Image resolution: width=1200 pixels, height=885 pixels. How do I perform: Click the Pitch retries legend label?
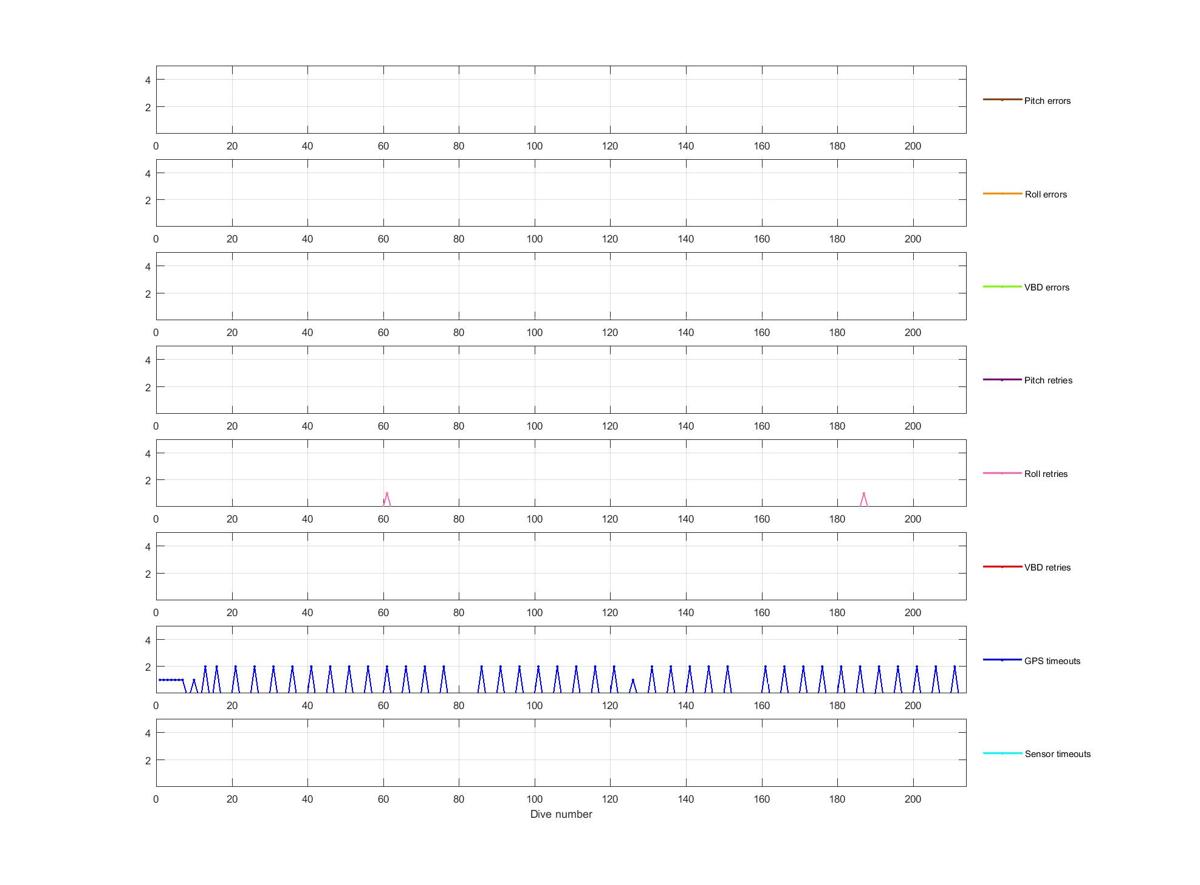coord(1048,380)
